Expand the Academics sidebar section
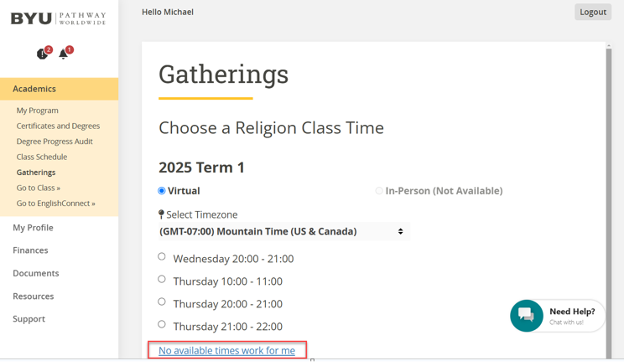Image resolution: width=624 pixels, height=362 pixels. [x=59, y=89]
